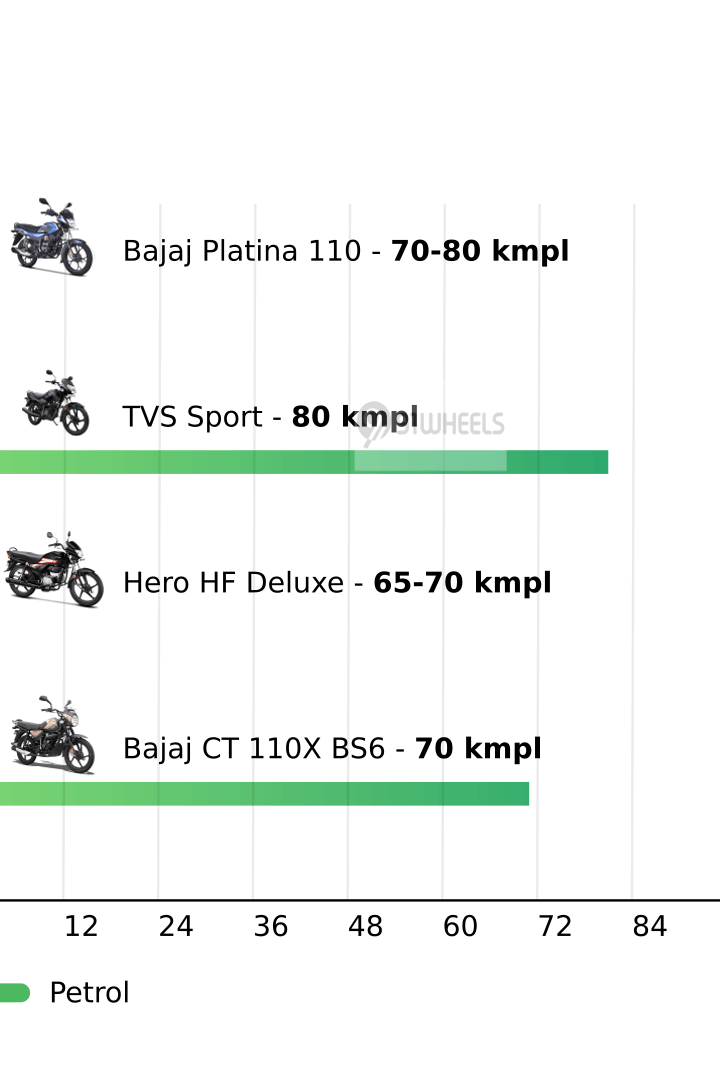Click the 60 value on the axis
This screenshot has width=720, height=1090.
460,927
